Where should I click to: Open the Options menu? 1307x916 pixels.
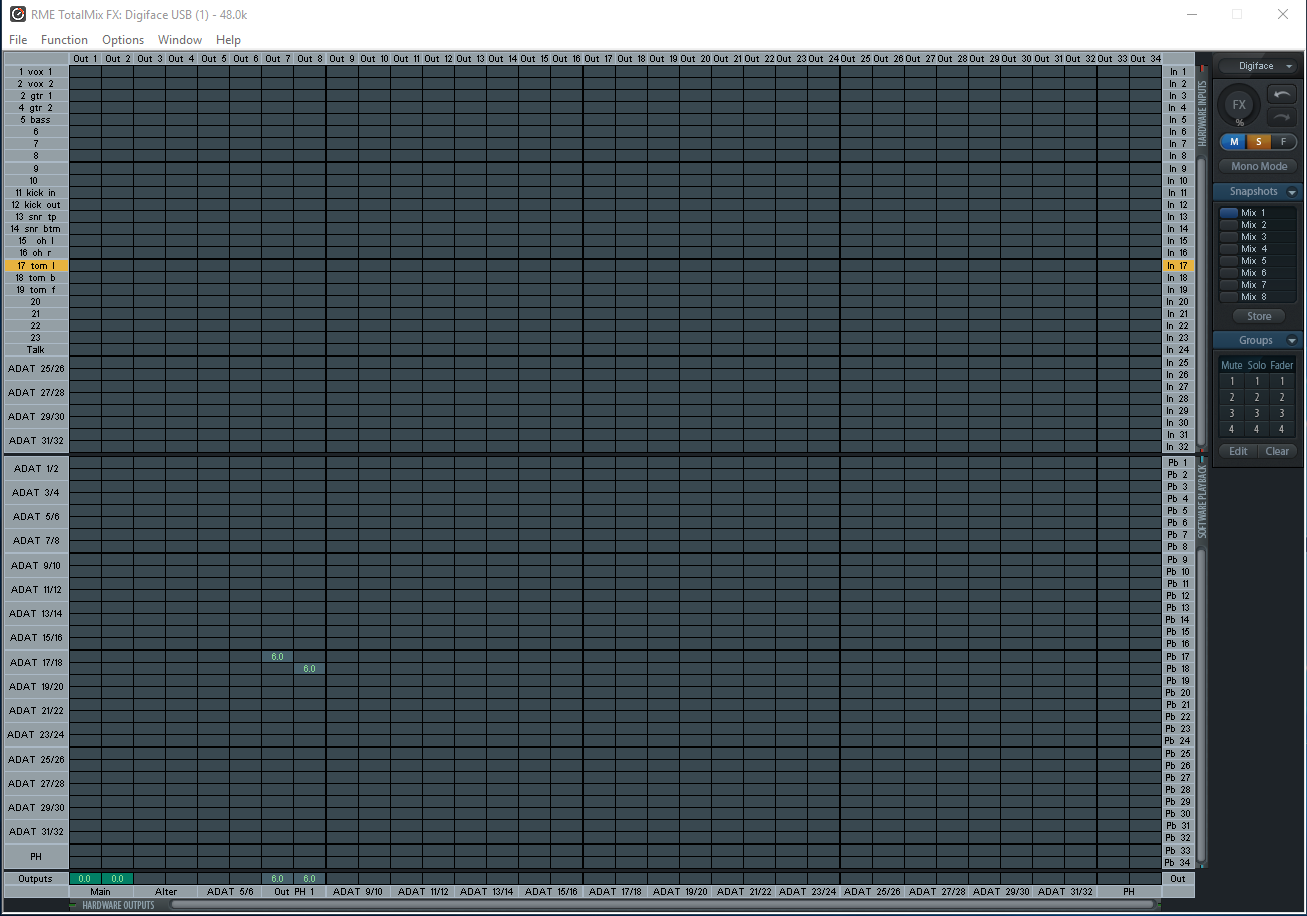pyautogui.click(x=123, y=40)
